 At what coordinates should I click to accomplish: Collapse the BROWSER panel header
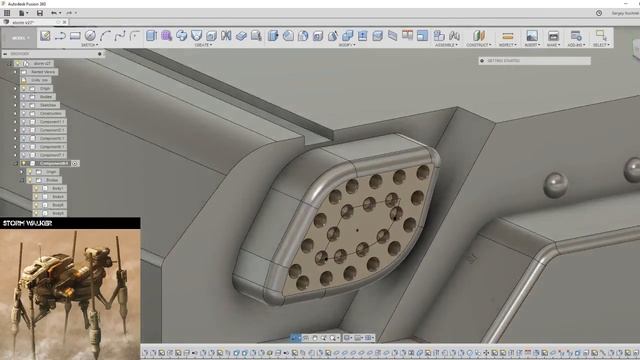pos(5,53)
